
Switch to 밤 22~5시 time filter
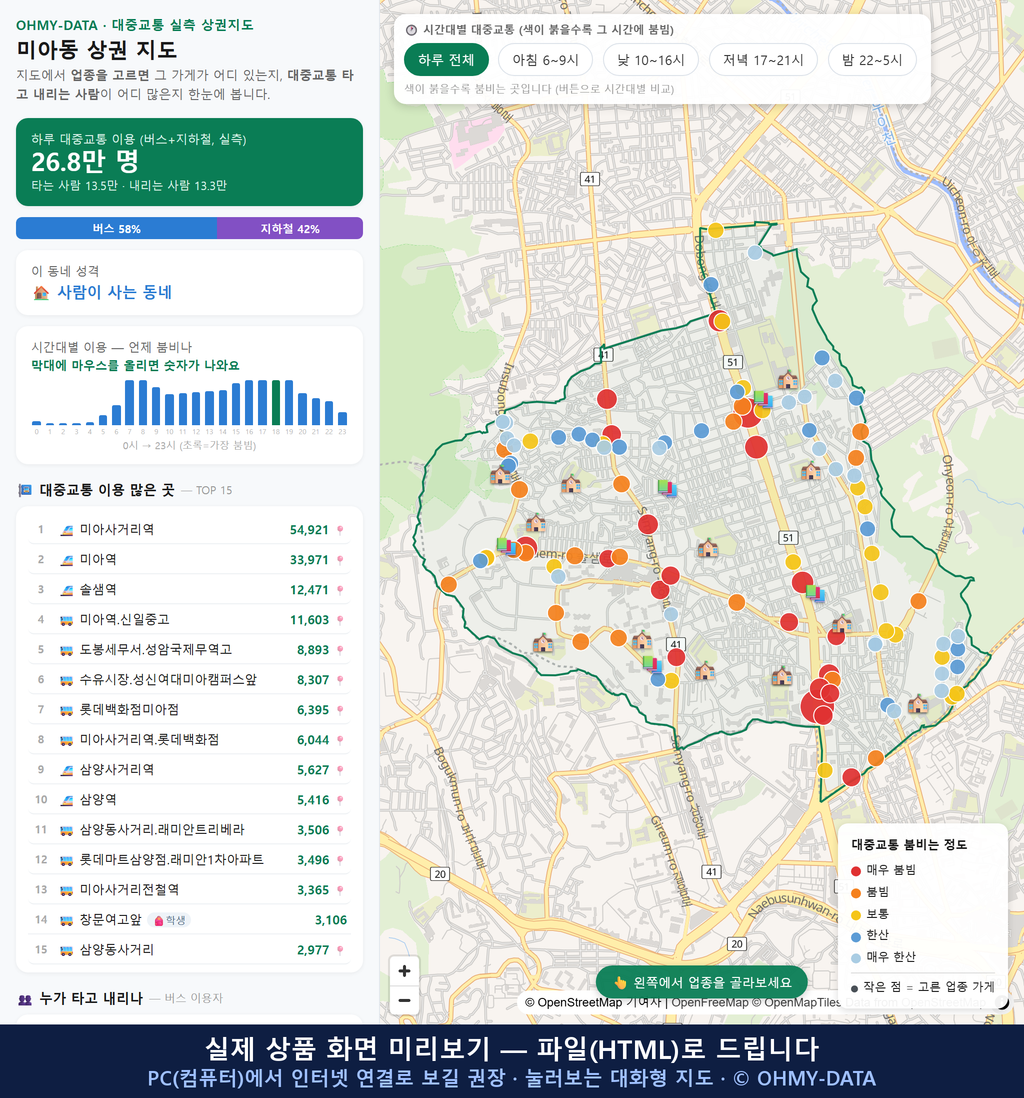coord(872,60)
